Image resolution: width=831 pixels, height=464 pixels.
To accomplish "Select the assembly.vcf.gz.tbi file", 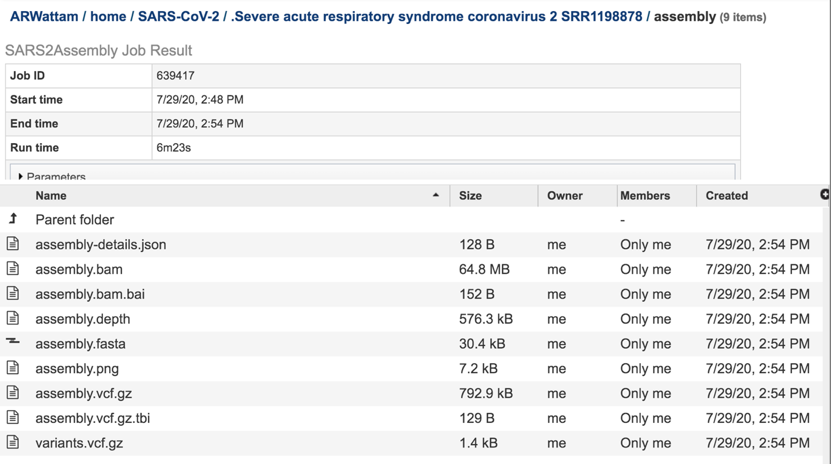I will [92, 418].
